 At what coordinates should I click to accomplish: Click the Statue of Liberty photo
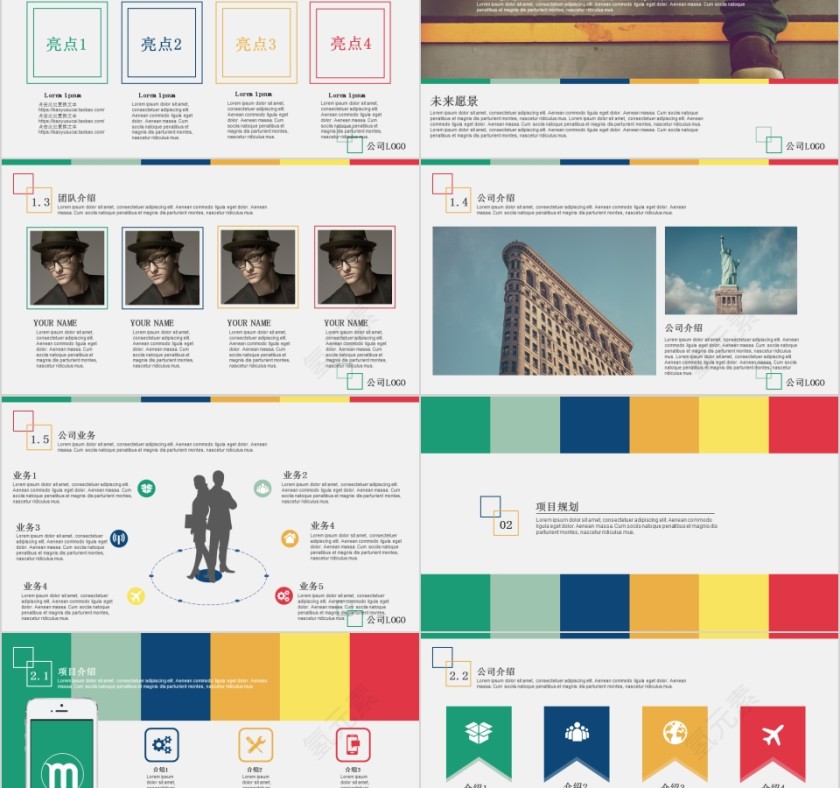click(730, 270)
